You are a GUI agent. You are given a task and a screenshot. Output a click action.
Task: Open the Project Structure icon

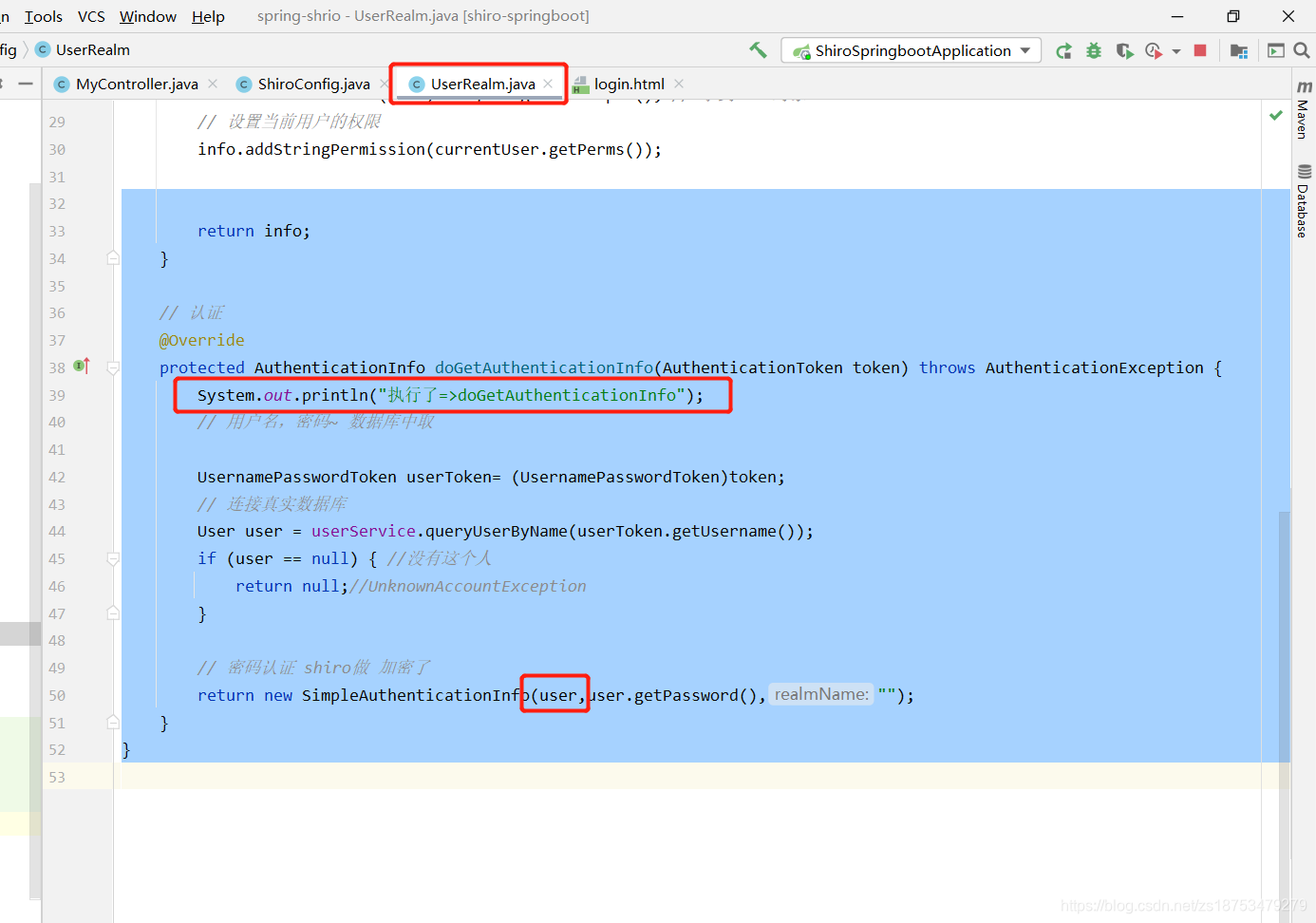coord(1239,50)
